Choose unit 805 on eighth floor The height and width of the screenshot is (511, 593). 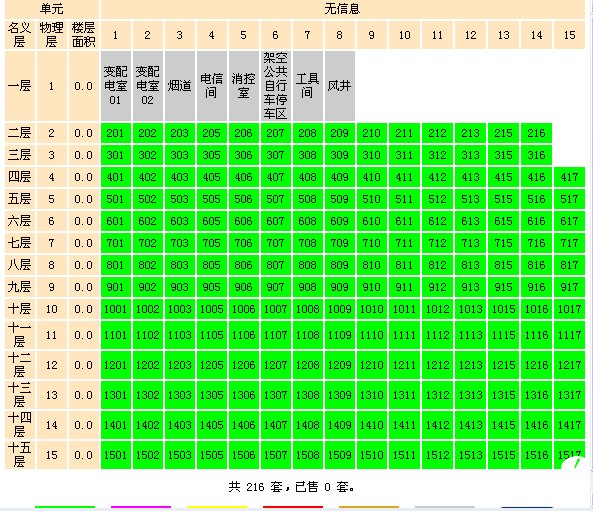pyautogui.click(x=211, y=265)
